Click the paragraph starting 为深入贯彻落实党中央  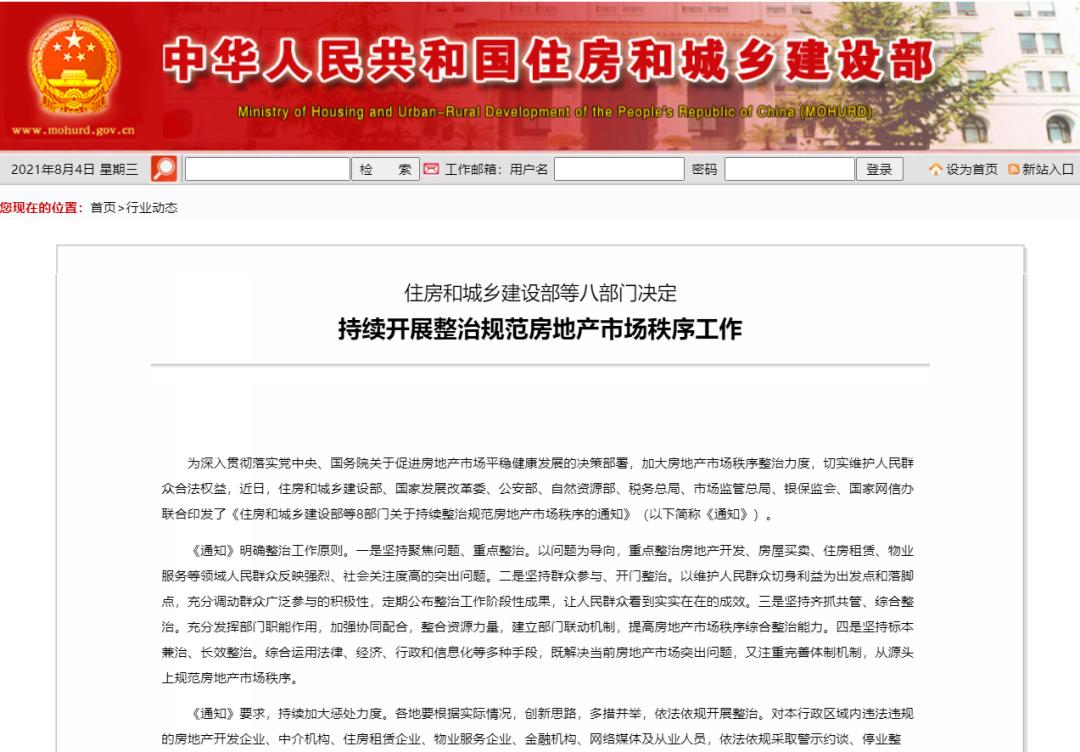(x=537, y=489)
